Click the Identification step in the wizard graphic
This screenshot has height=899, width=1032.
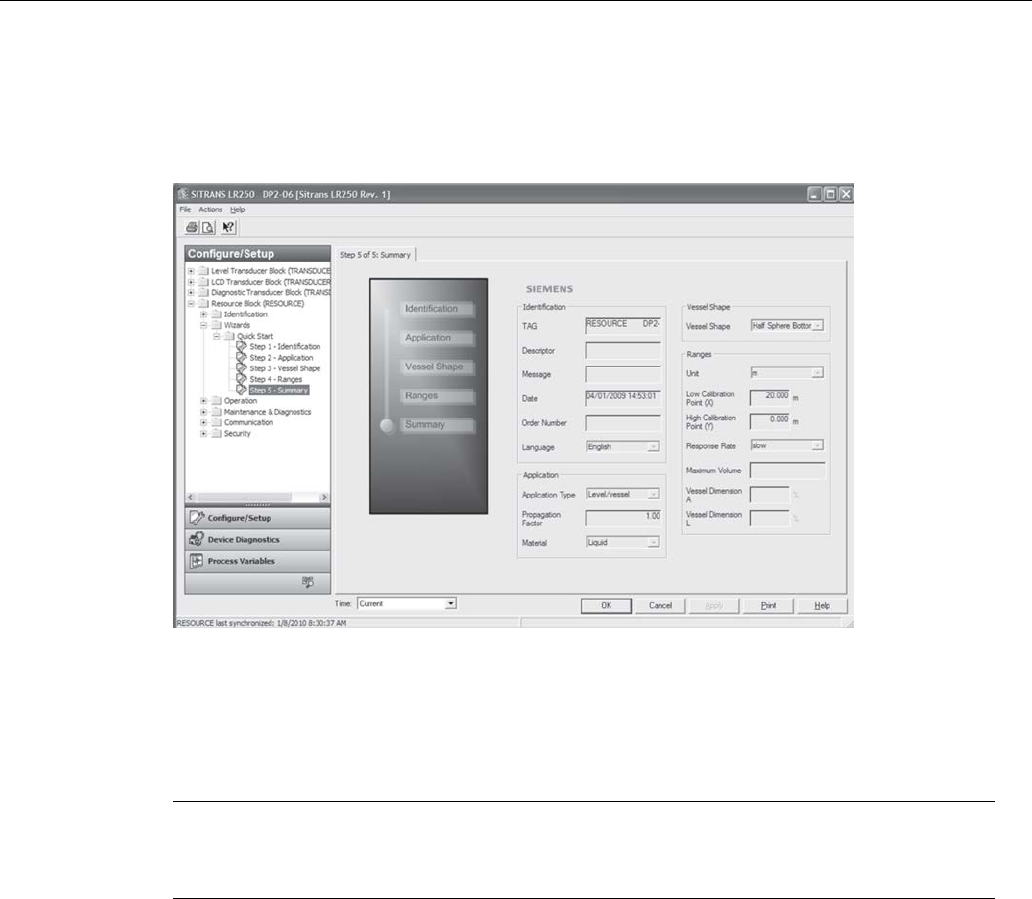pyautogui.click(x=437, y=309)
